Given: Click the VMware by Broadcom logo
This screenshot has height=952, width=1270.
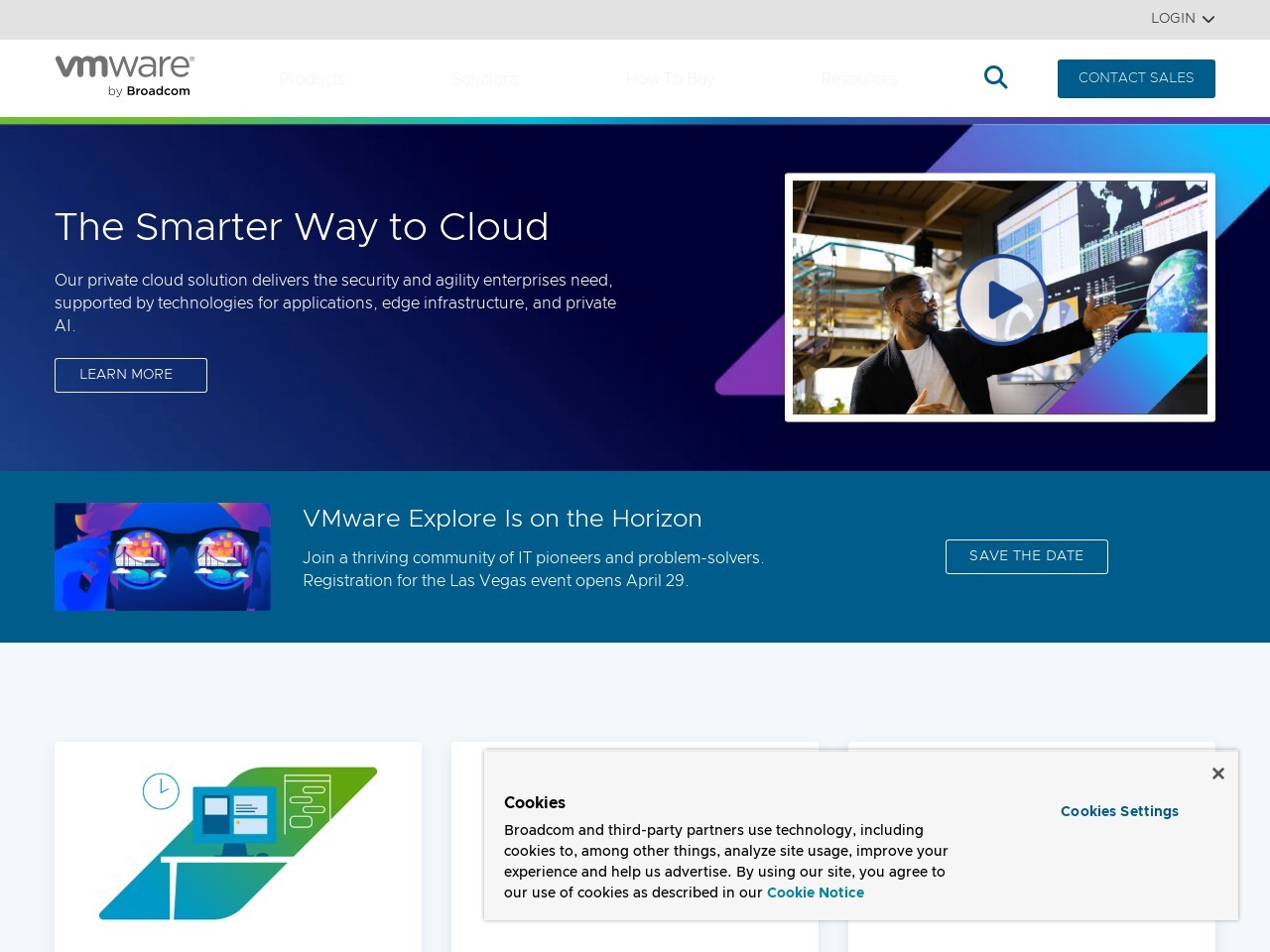Looking at the screenshot, I should (x=125, y=76).
